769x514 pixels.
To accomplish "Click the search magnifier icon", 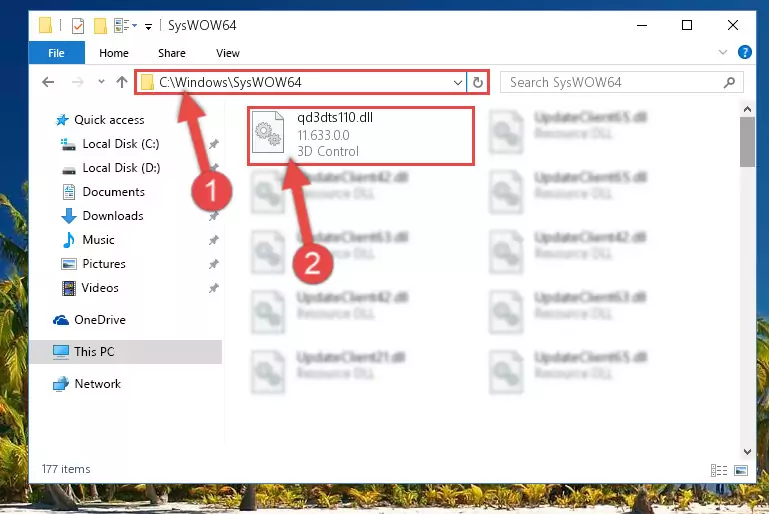I will click(x=729, y=82).
